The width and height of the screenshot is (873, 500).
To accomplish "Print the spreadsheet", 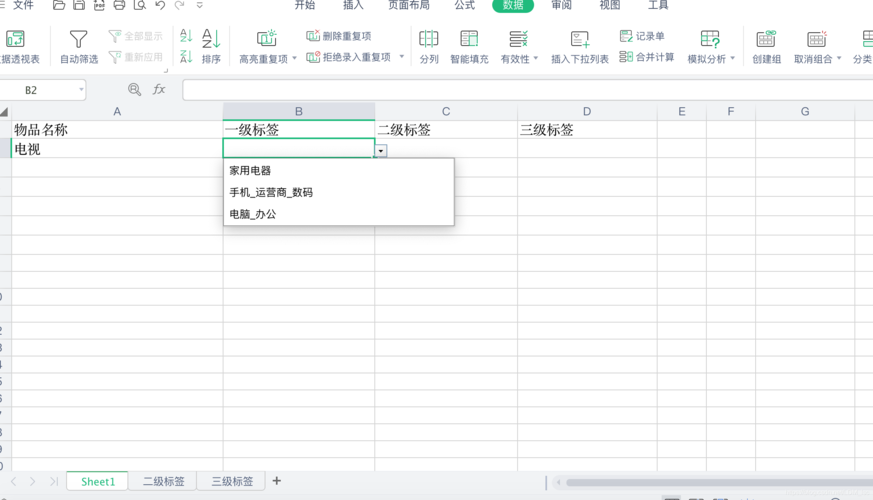I will pos(119,6).
